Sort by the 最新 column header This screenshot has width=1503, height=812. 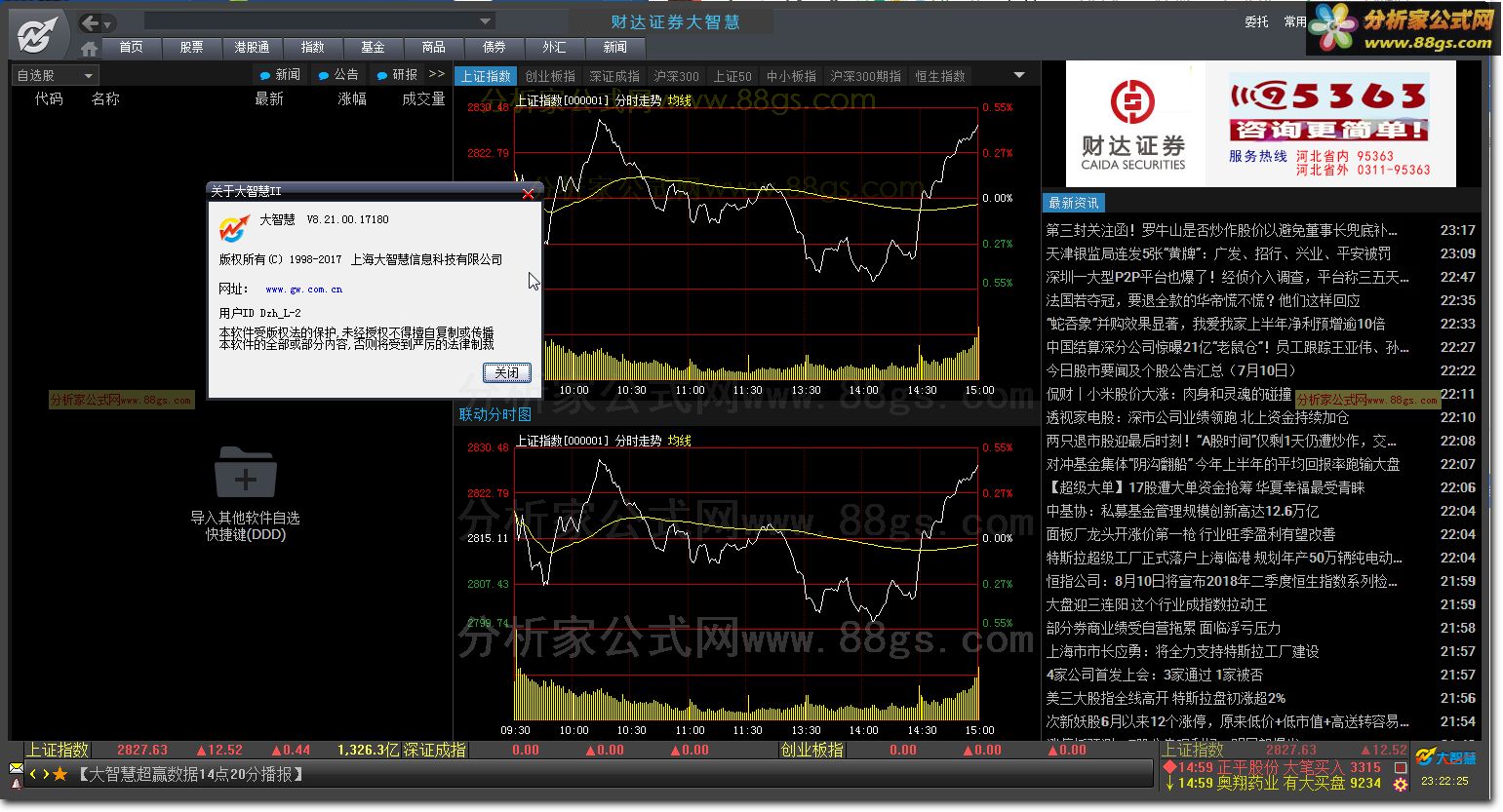click(x=269, y=98)
